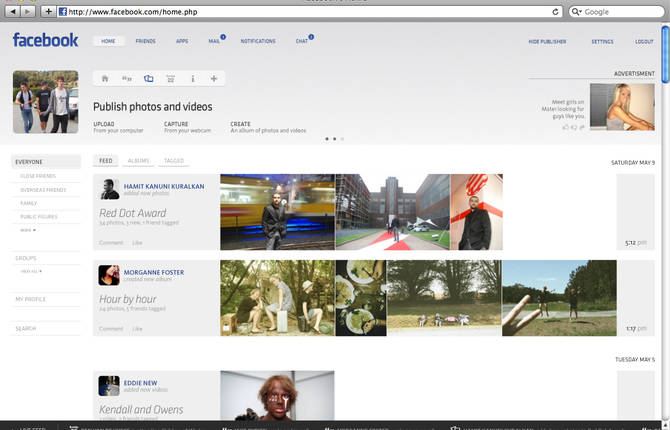Click the Facebook favicon in address bar
Image resolution: width=670 pixels, height=430 pixels.
(x=63, y=12)
